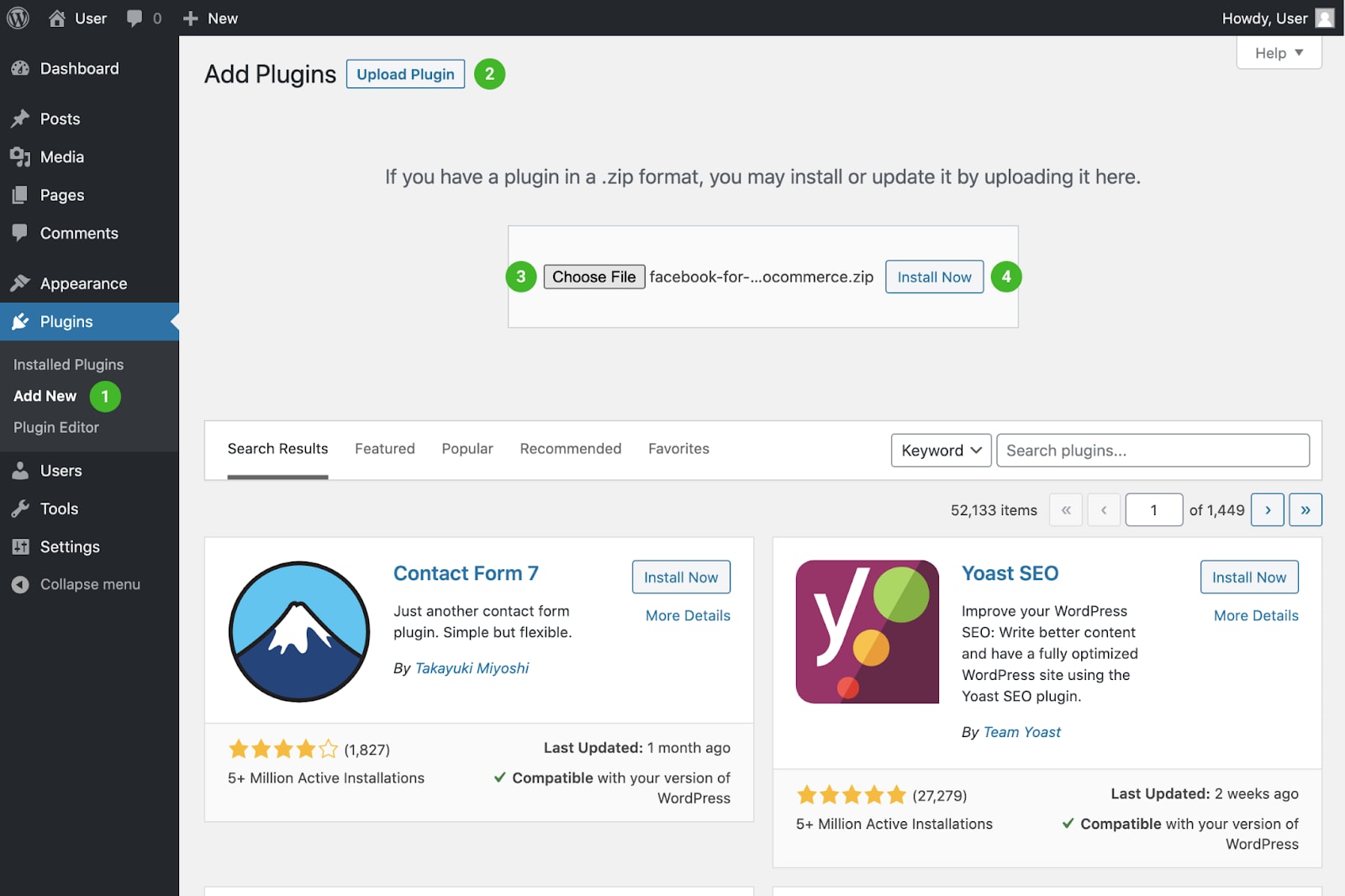Open author Takayuki Miyoshi link
1345x896 pixels.
(472, 668)
